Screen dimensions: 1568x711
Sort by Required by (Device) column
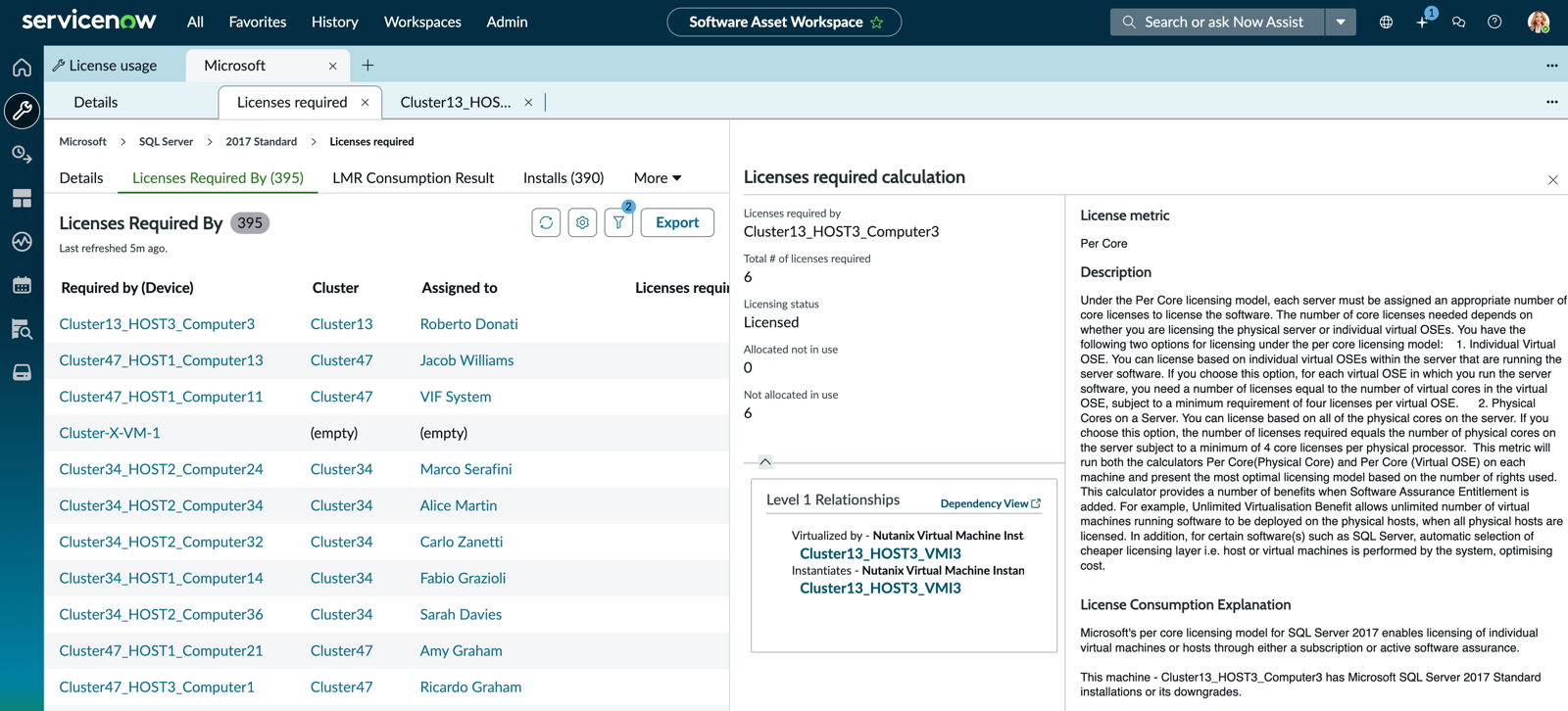tap(127, 288)
